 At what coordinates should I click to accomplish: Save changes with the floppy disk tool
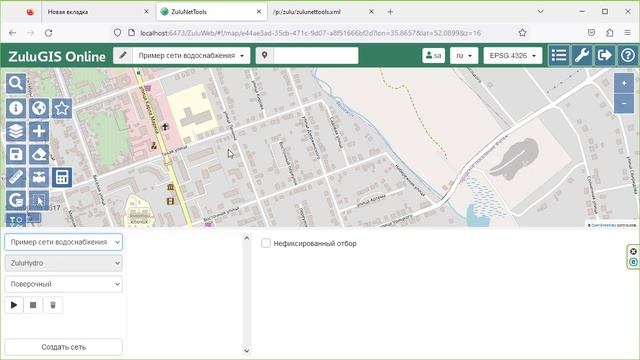pyautogui.click(x=16, y=154)
